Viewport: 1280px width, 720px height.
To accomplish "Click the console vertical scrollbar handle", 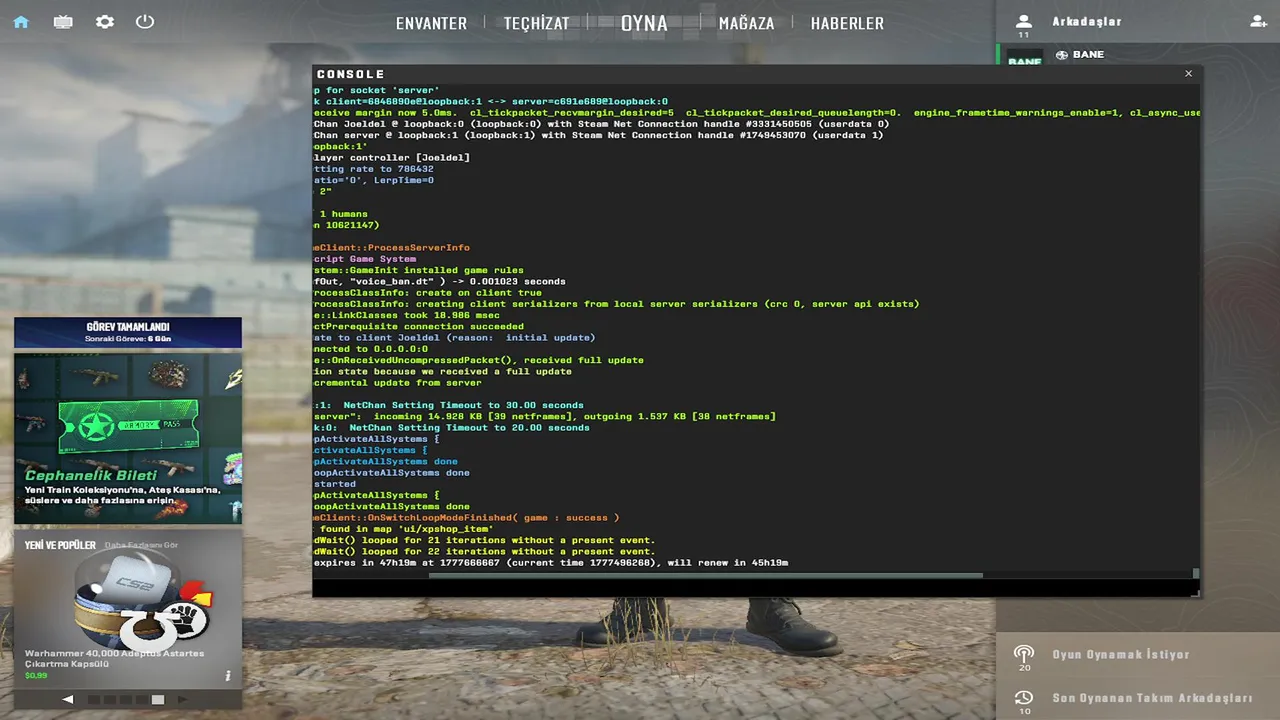I will pyautogui.click(x=1195, y=574).
